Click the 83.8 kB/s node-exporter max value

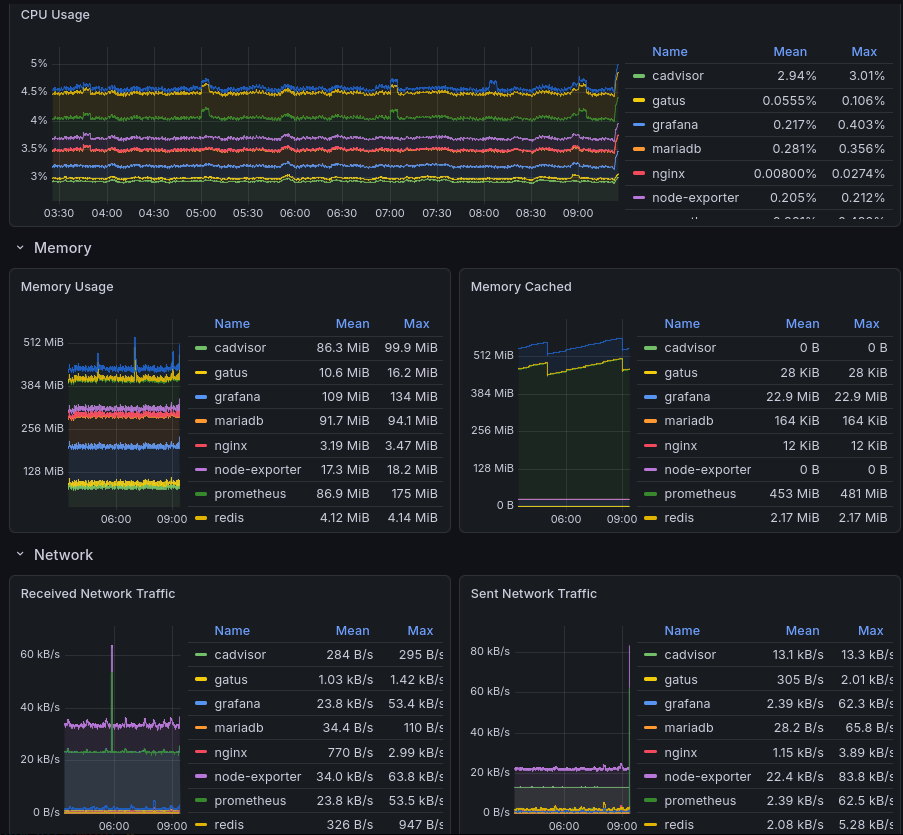[x=866, y=777]
